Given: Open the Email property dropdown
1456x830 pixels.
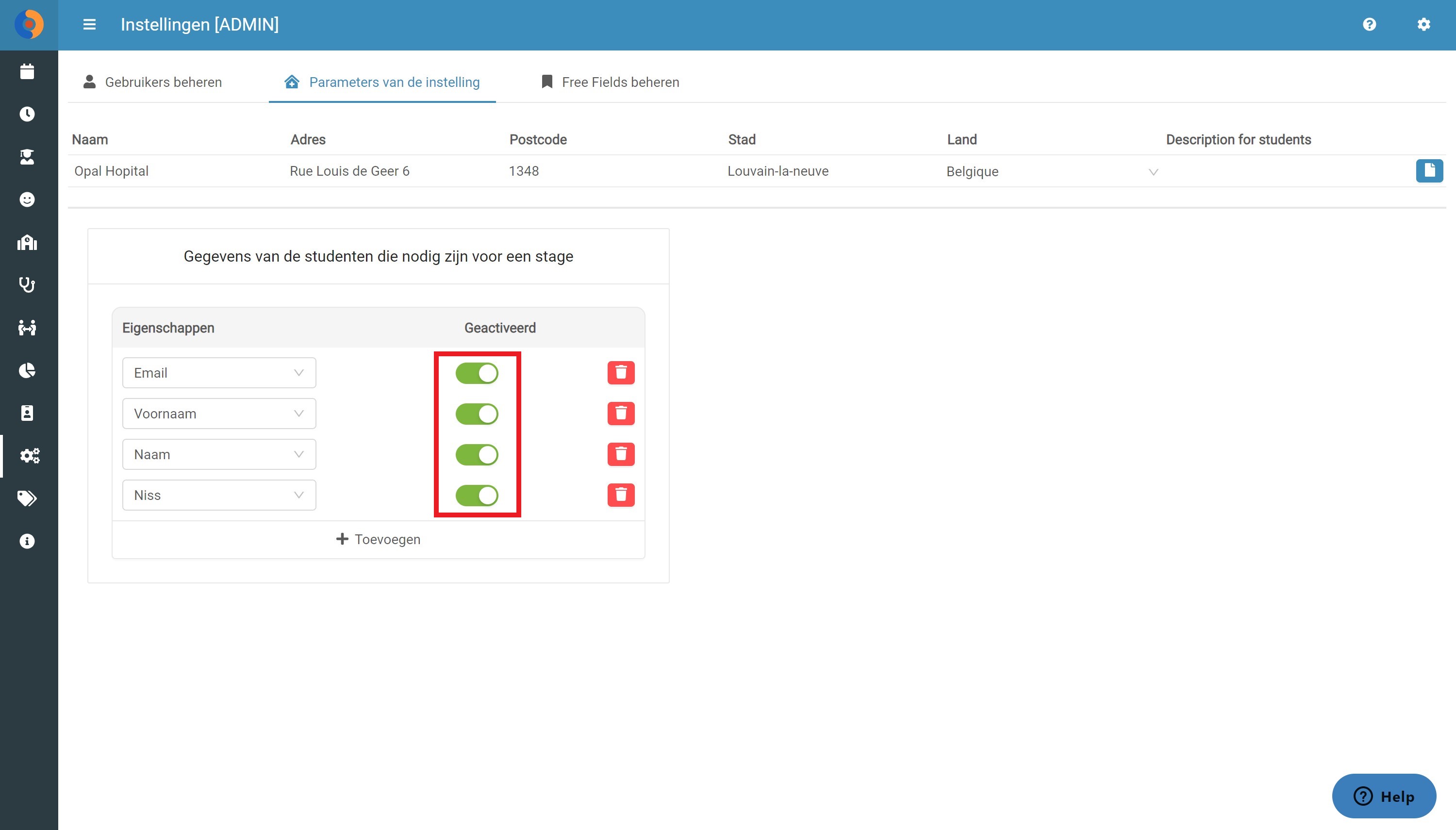Looking at the screenshot, I should click(219, 373).
